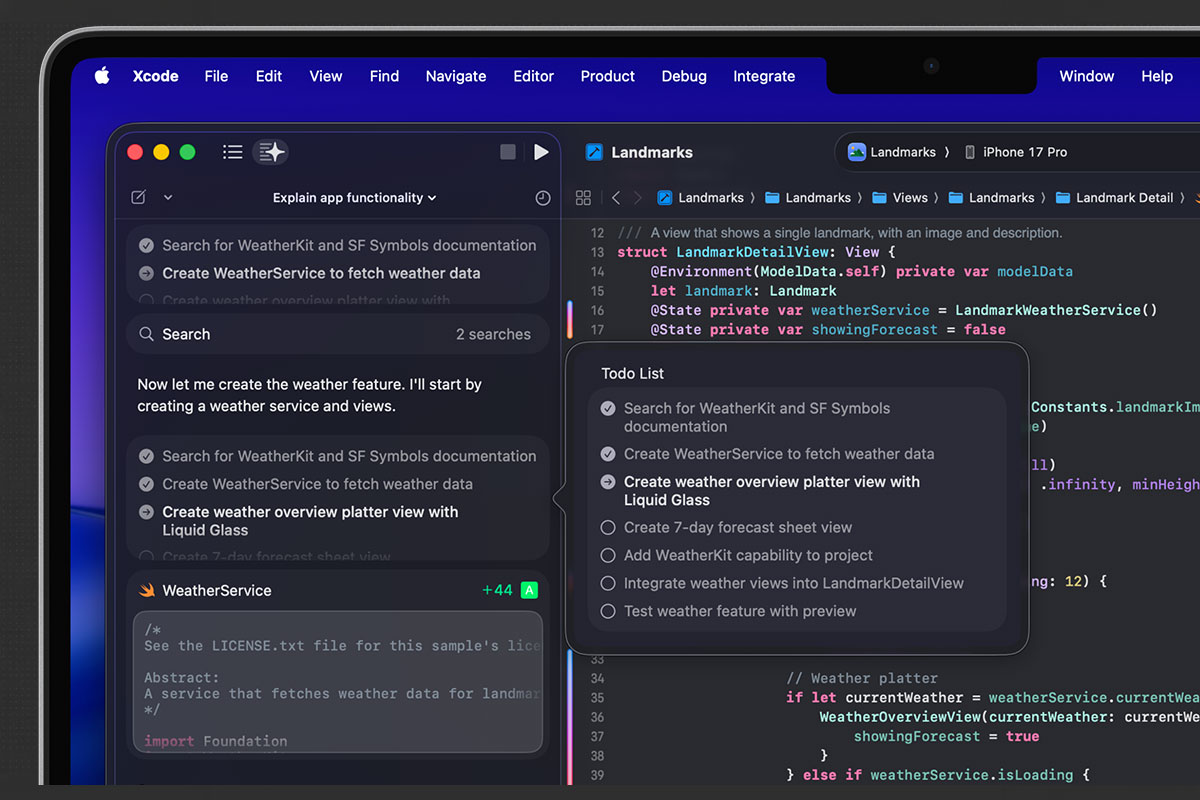Choose the iPhone 17 Pro run destination
This screenshot has width=1200, height=800.
1016,152
